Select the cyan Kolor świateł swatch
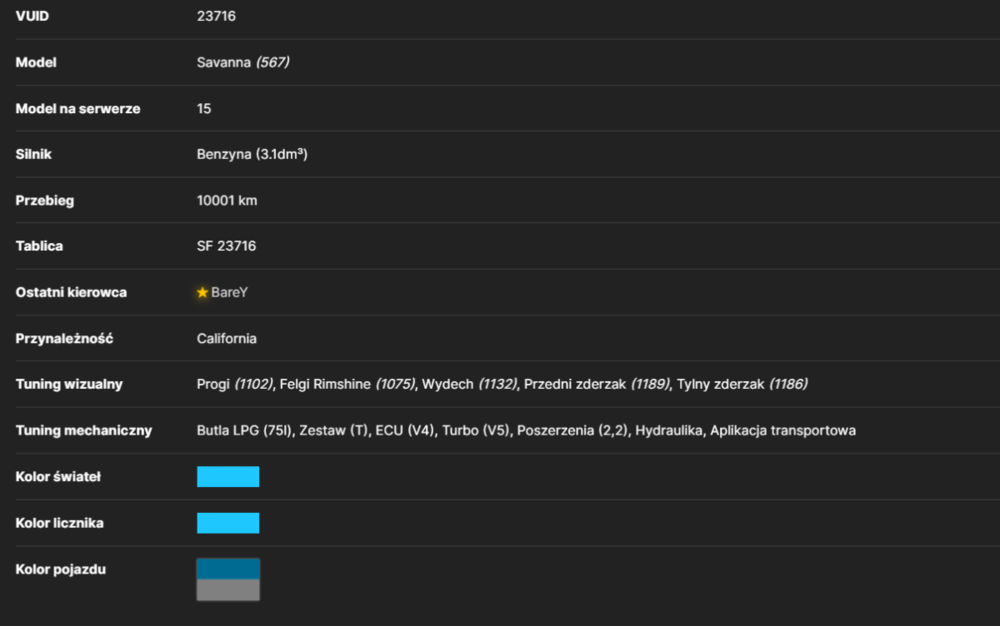1000x626 pixels. point(228,477)
